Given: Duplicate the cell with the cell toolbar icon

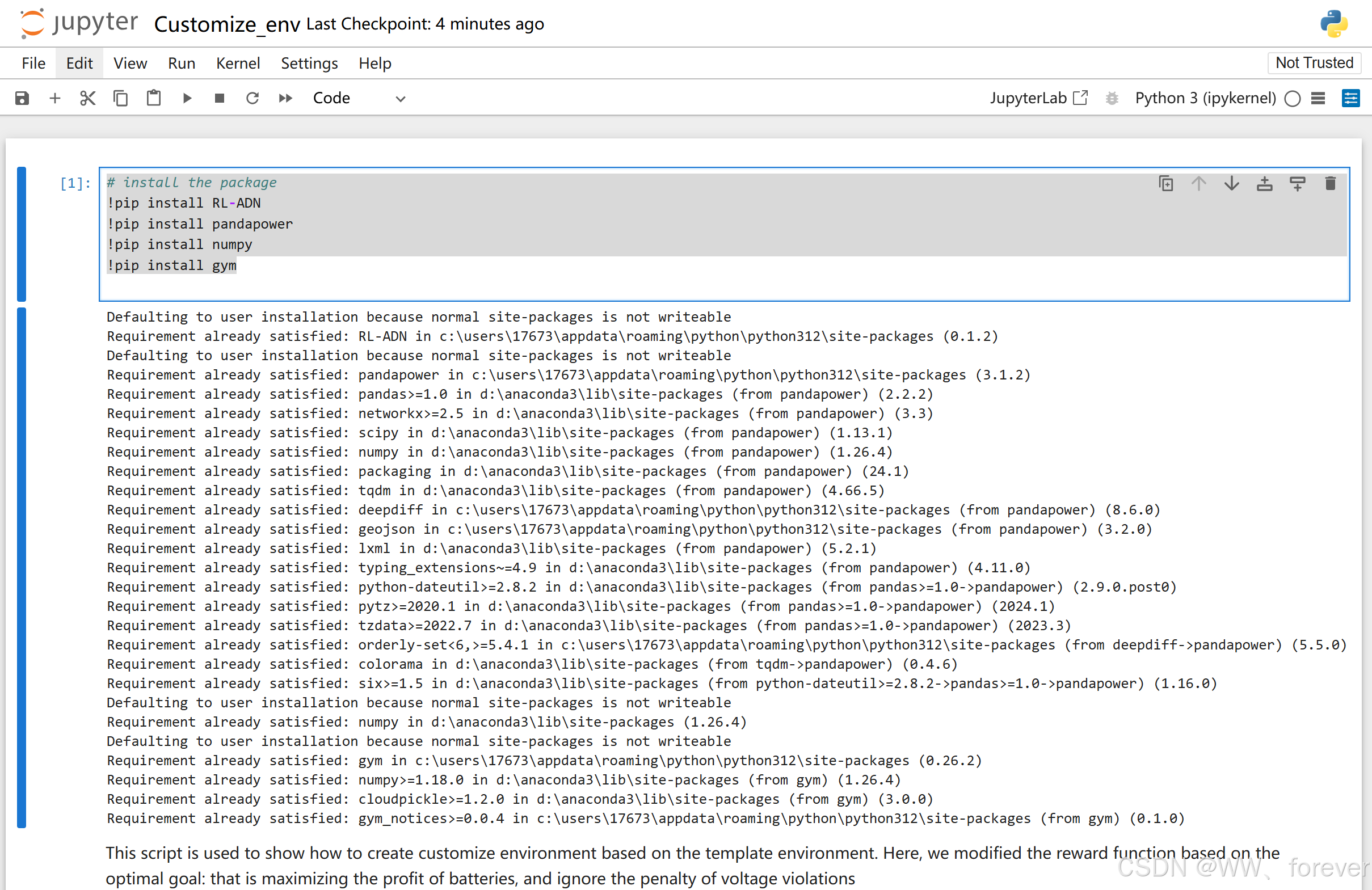Looking at the screenshot, I should coord(1165,183).
